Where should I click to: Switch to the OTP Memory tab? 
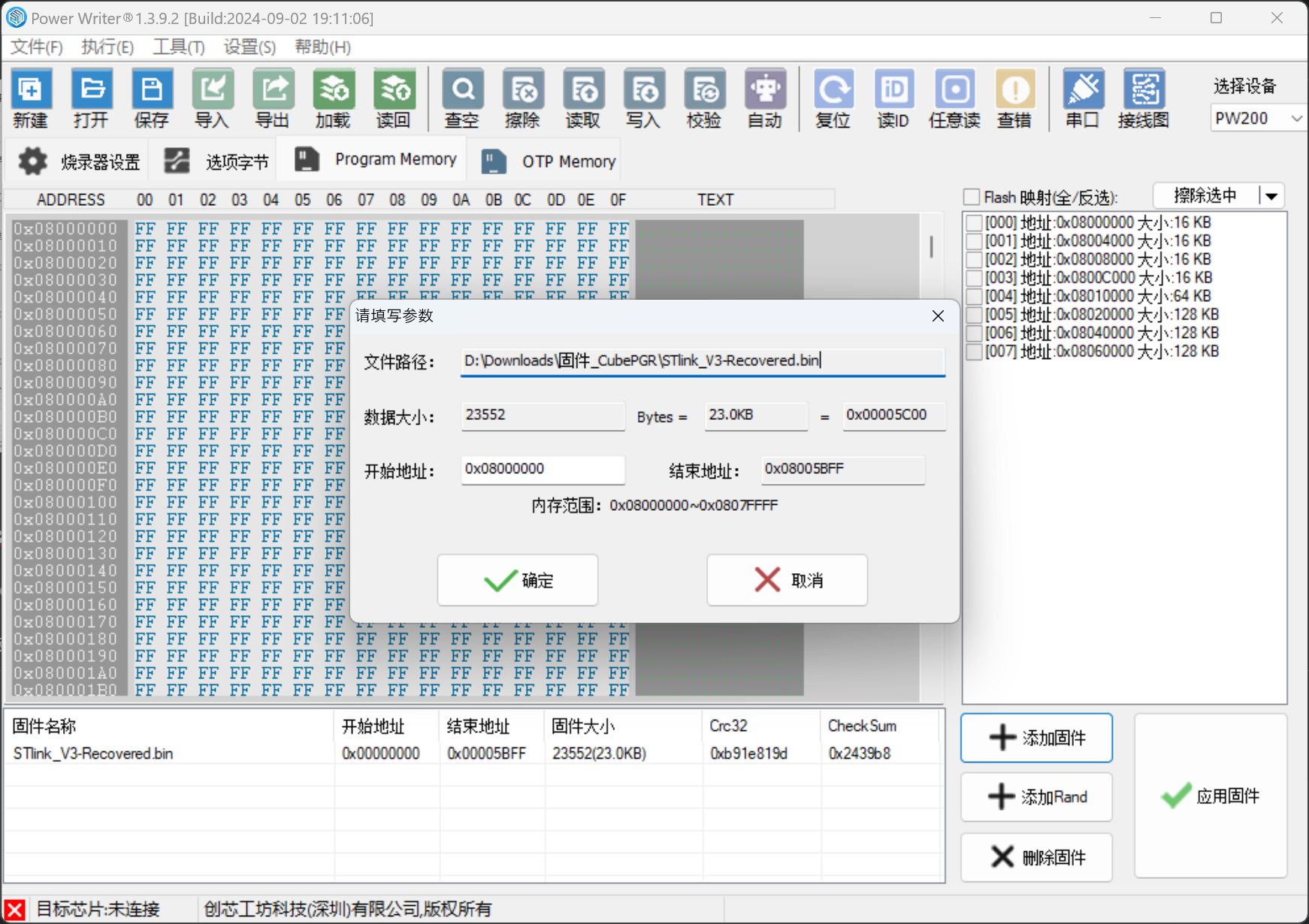tap(546, 161)
